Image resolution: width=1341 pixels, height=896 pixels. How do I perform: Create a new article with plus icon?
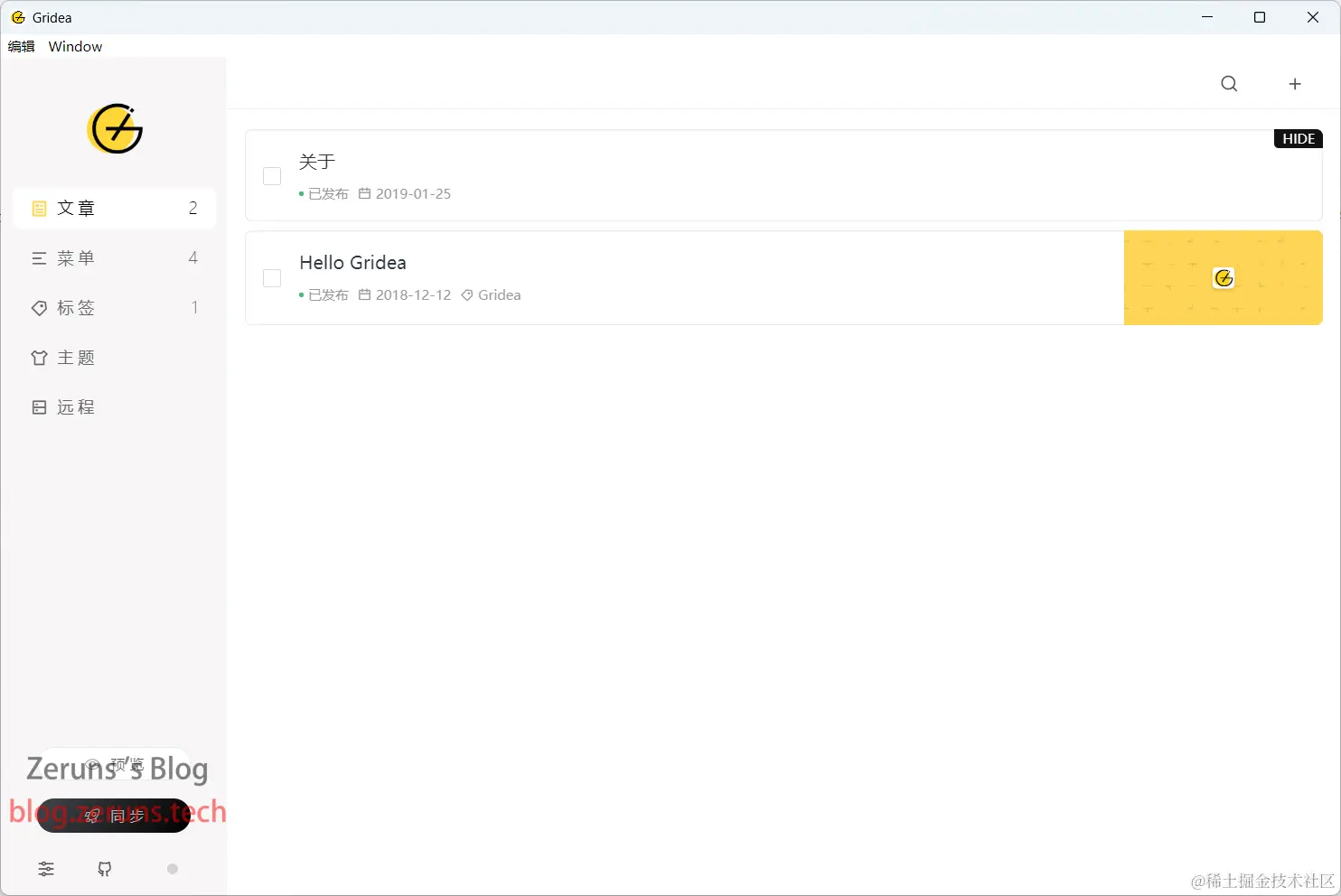(x=1295, y=84)
